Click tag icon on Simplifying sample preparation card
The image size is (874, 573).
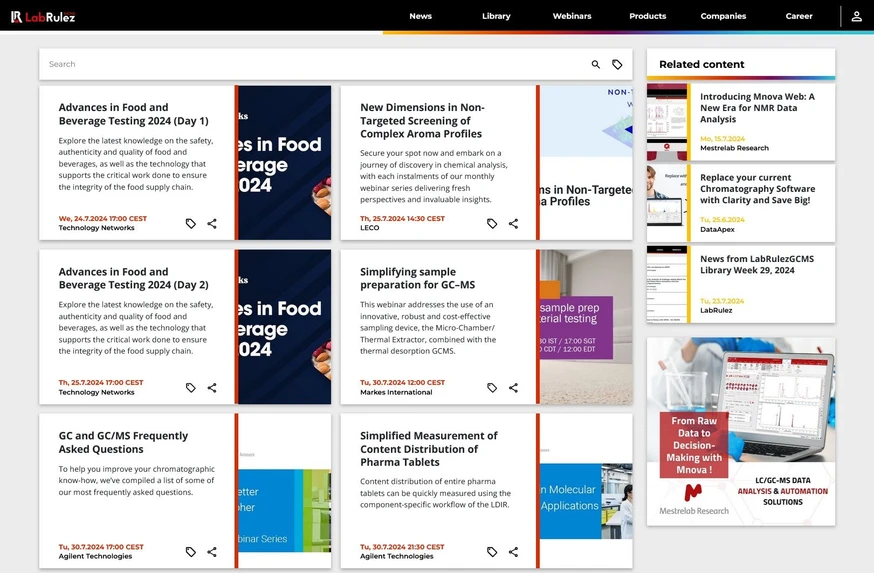pos(492,387)
